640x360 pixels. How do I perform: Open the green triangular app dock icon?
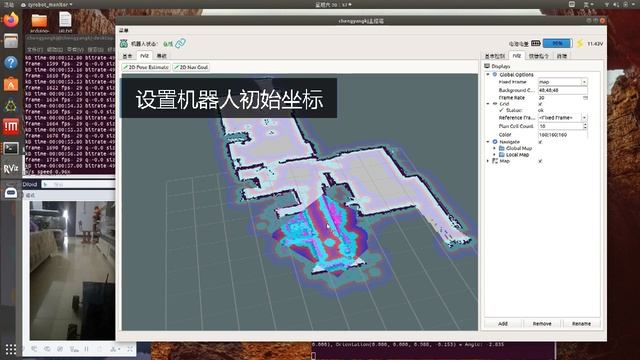click(x=11, y=106)
